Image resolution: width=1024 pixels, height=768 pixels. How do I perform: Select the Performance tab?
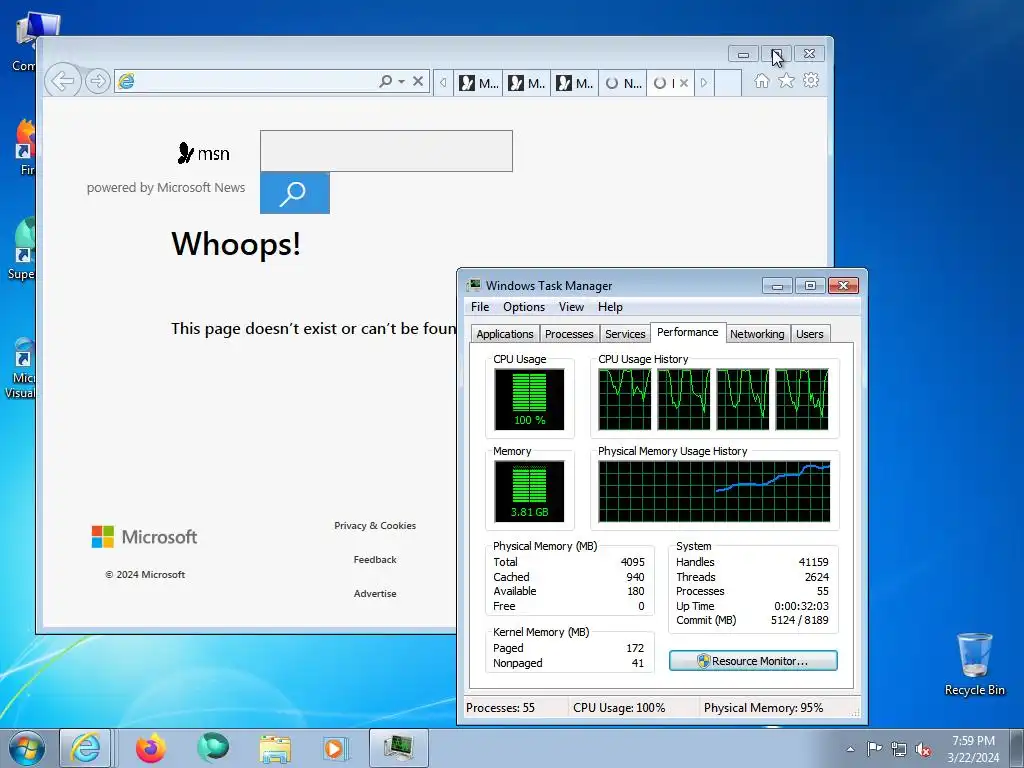pos(688,332)
